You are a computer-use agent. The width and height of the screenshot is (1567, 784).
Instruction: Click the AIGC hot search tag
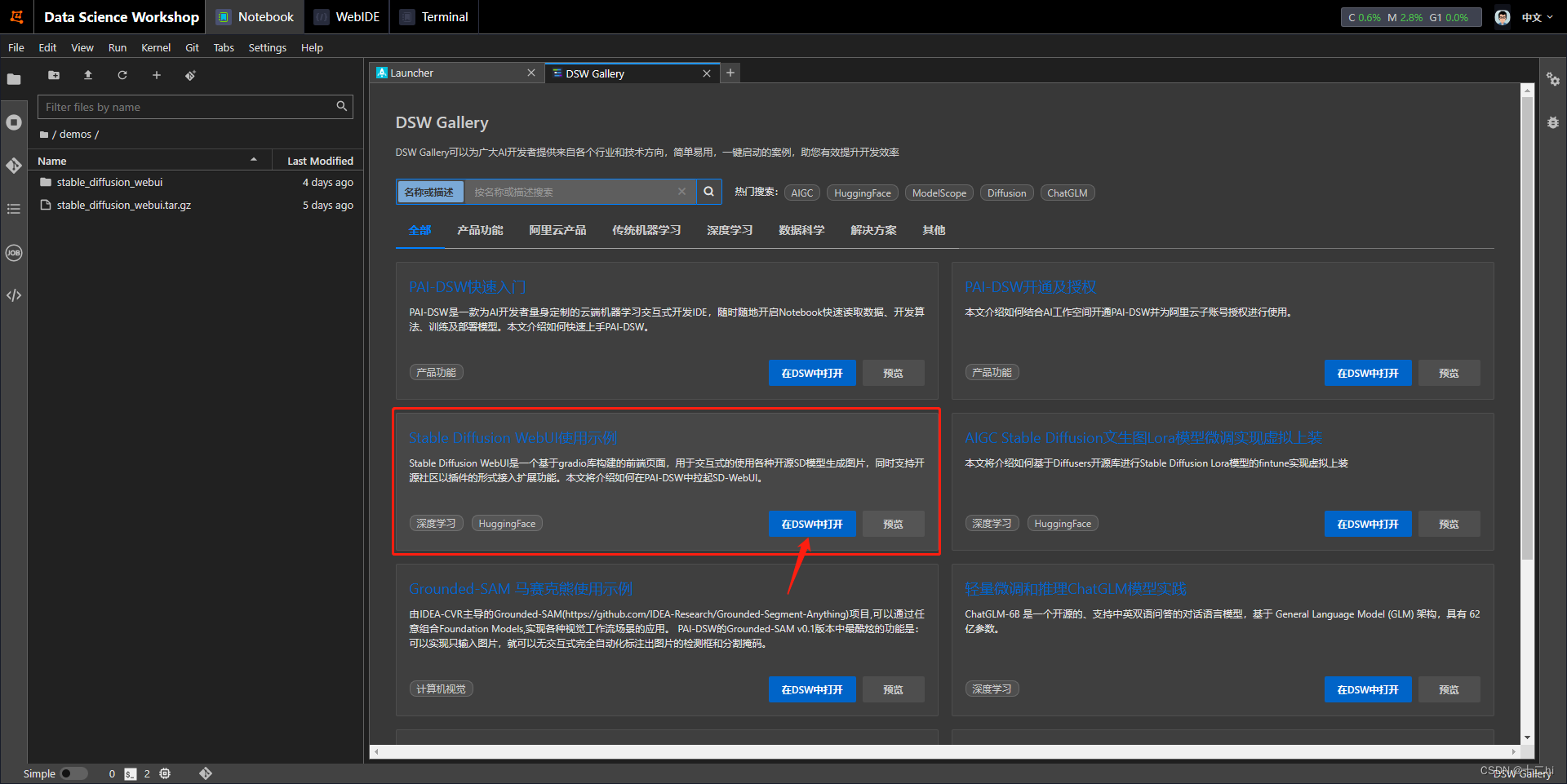coord(802,193)
